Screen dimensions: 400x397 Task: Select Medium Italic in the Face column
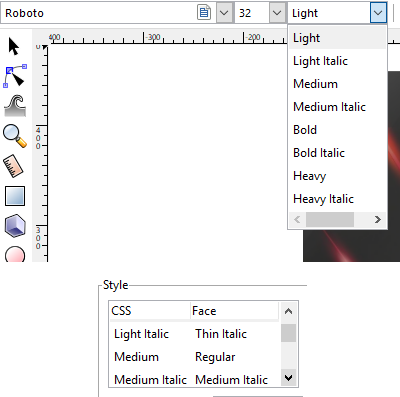[x=231, y=380]
